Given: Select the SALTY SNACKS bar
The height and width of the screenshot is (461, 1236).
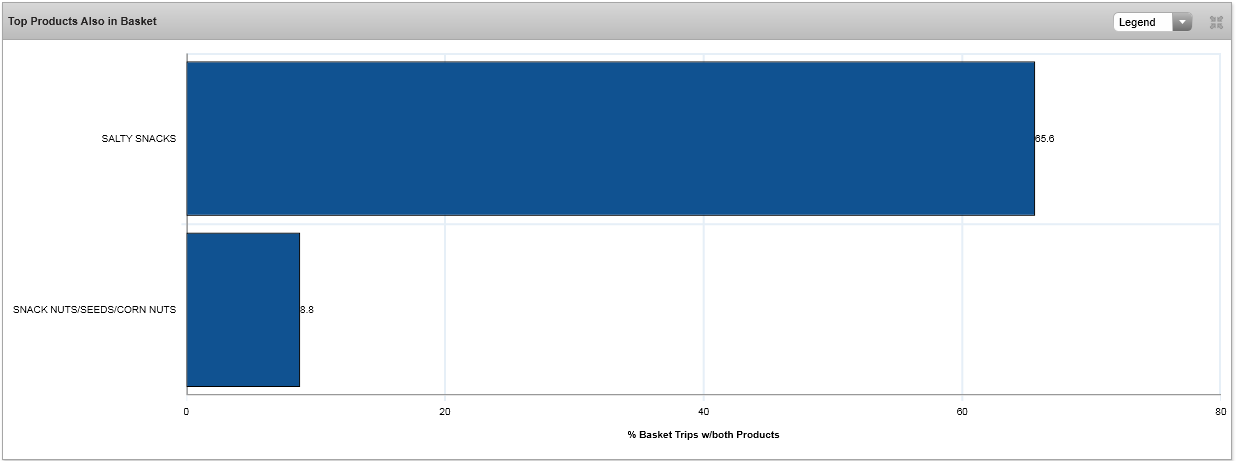Looking at the screenshot, I should pyautogui.click(x=610, y=139).
